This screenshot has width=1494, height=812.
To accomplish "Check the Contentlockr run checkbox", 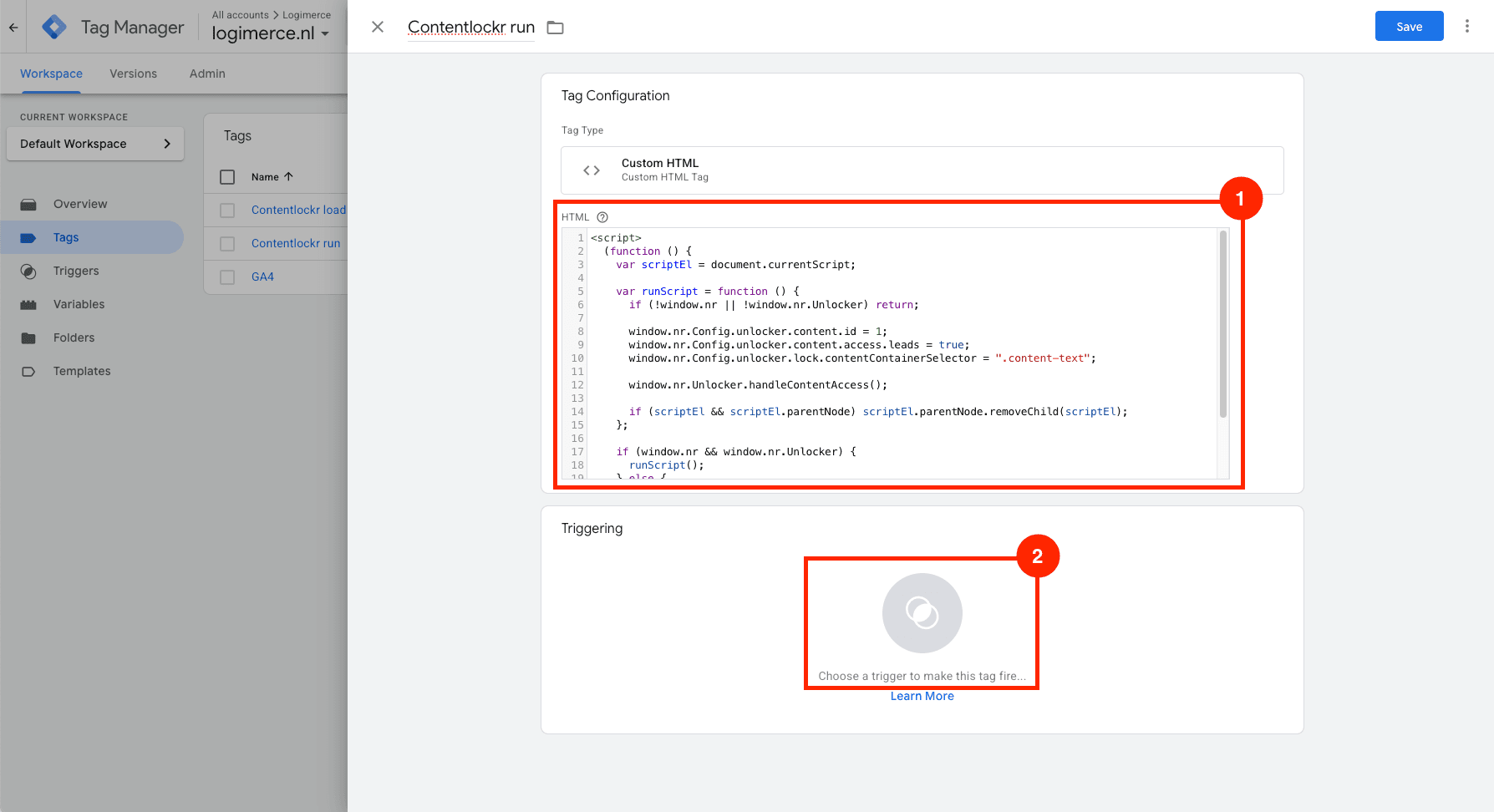I will pyautogui.click(x=226, y=243).
